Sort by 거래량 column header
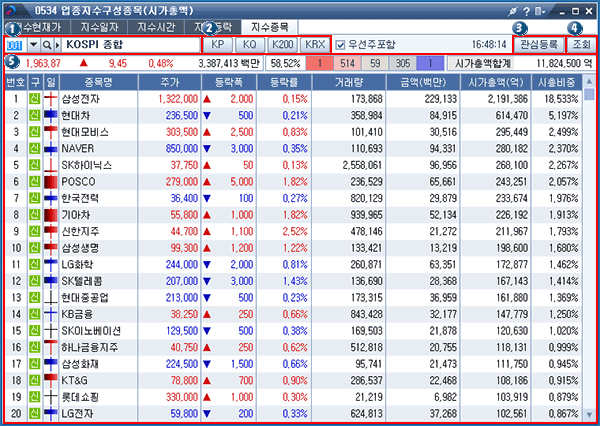 [x=349, y=82]
